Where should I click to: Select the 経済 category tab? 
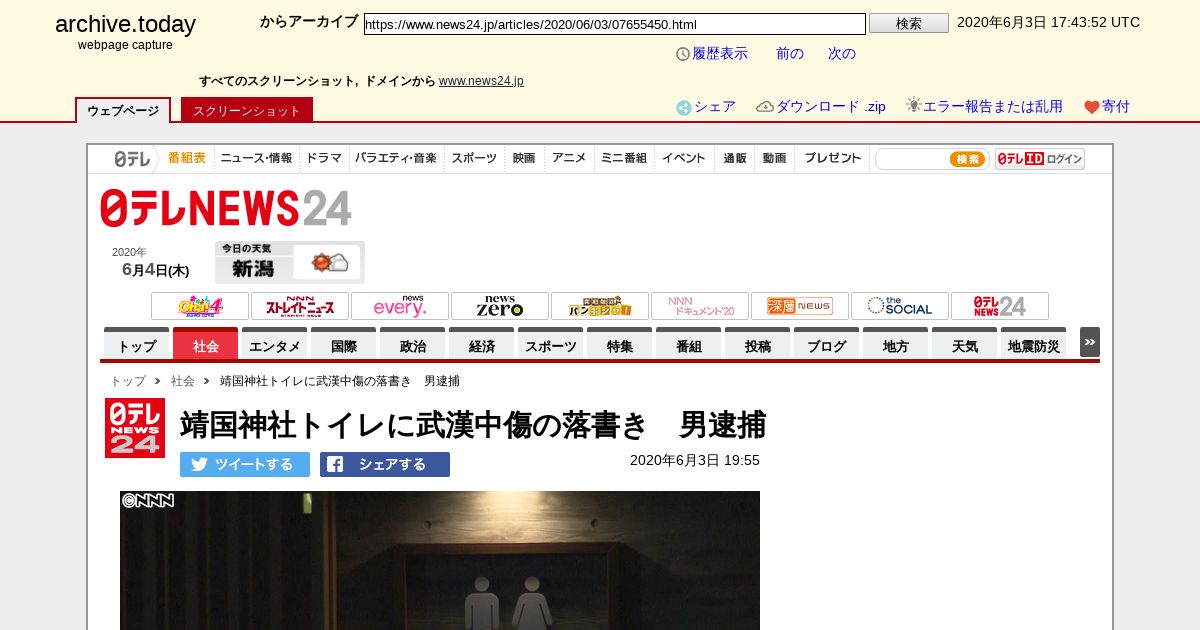482,344
